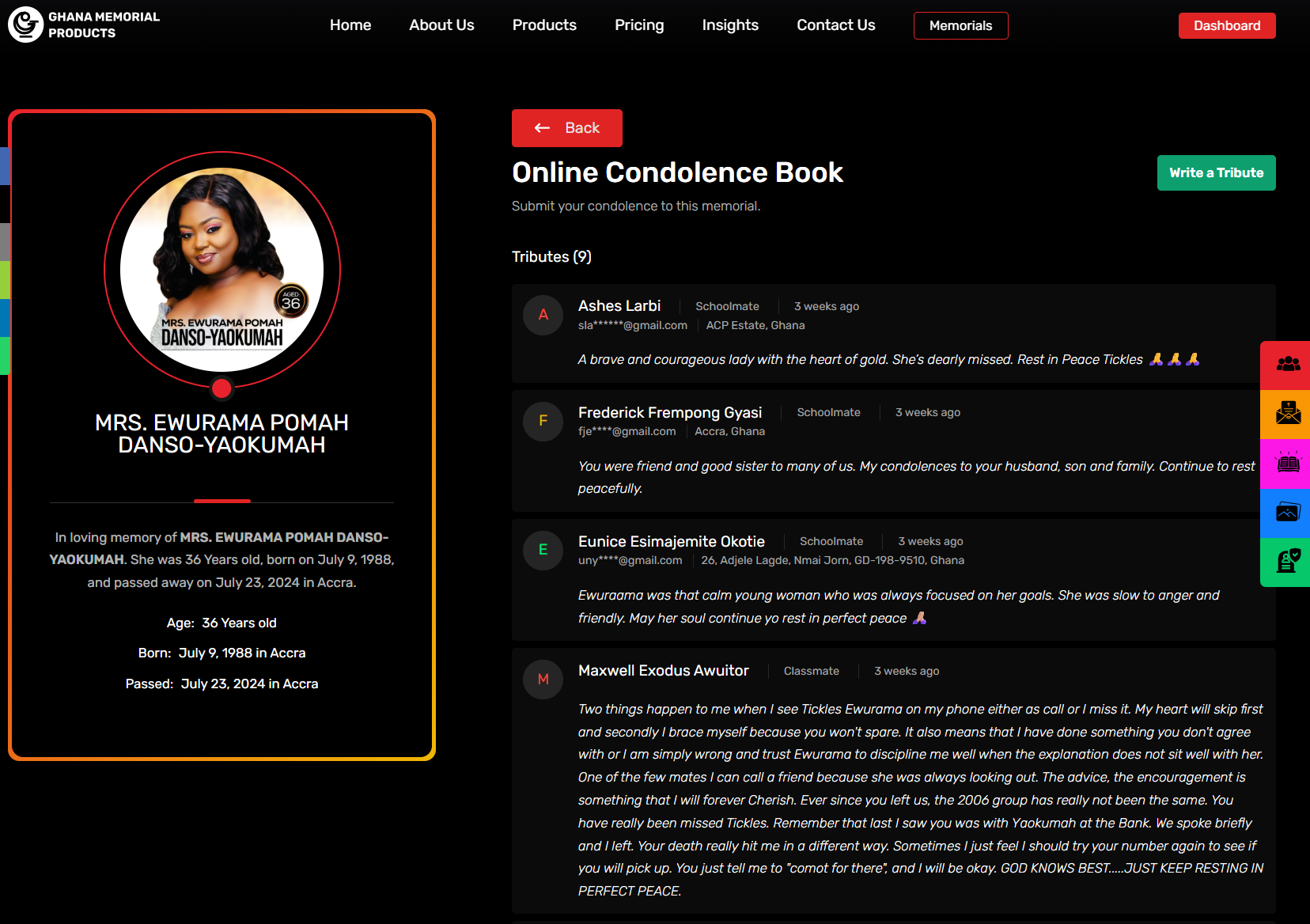
Task: Open the memorial portrait photo of Mrs. Danso-Yaokumah
Action: click(221, 270)
